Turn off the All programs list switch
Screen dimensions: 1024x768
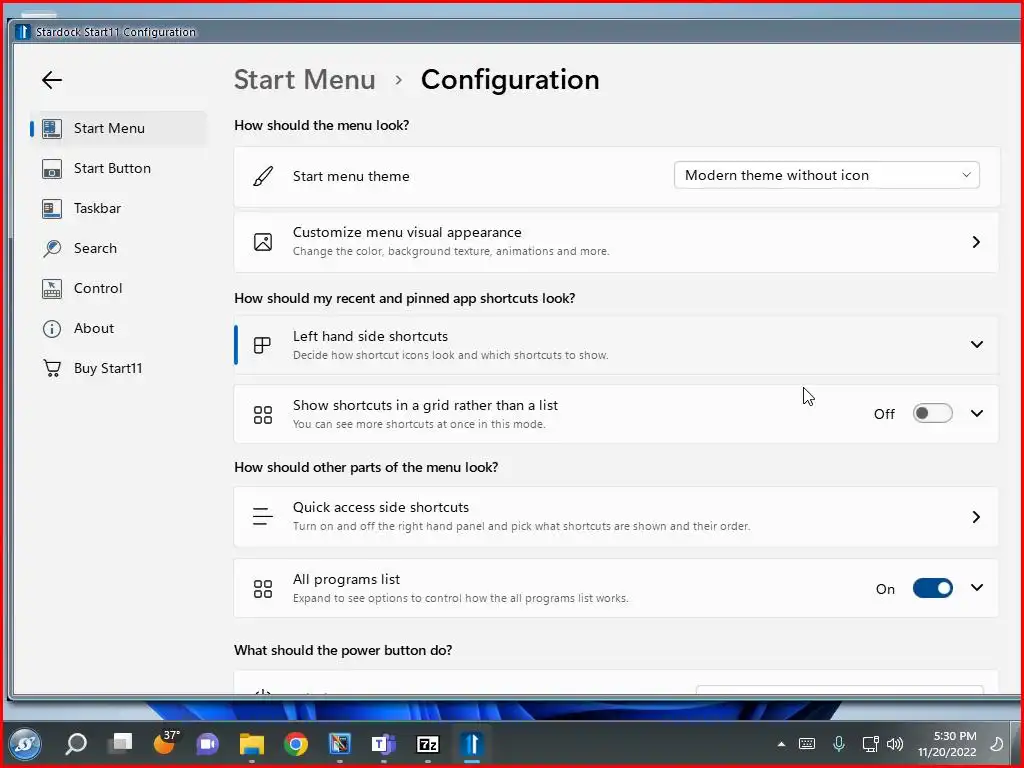933,588
